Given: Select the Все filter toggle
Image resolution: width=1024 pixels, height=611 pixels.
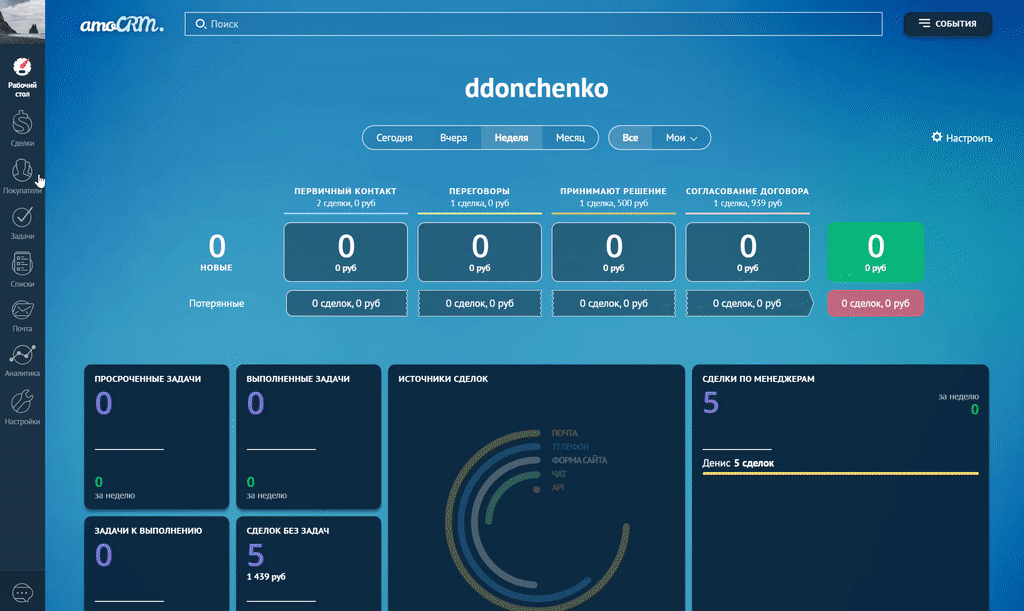Looking at the screenshot, I should tap(630, 137).
